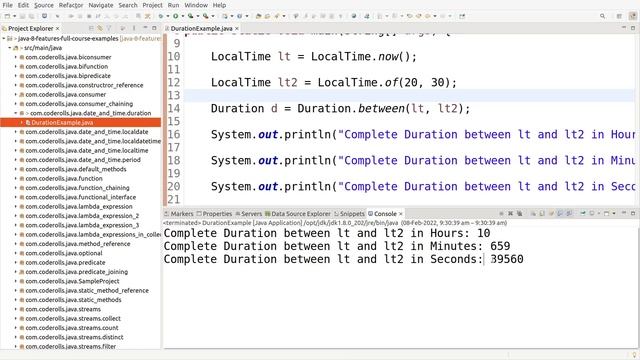Expand the com.coderolls.java.streams package
640x360 pixels.
coord(16,309)
